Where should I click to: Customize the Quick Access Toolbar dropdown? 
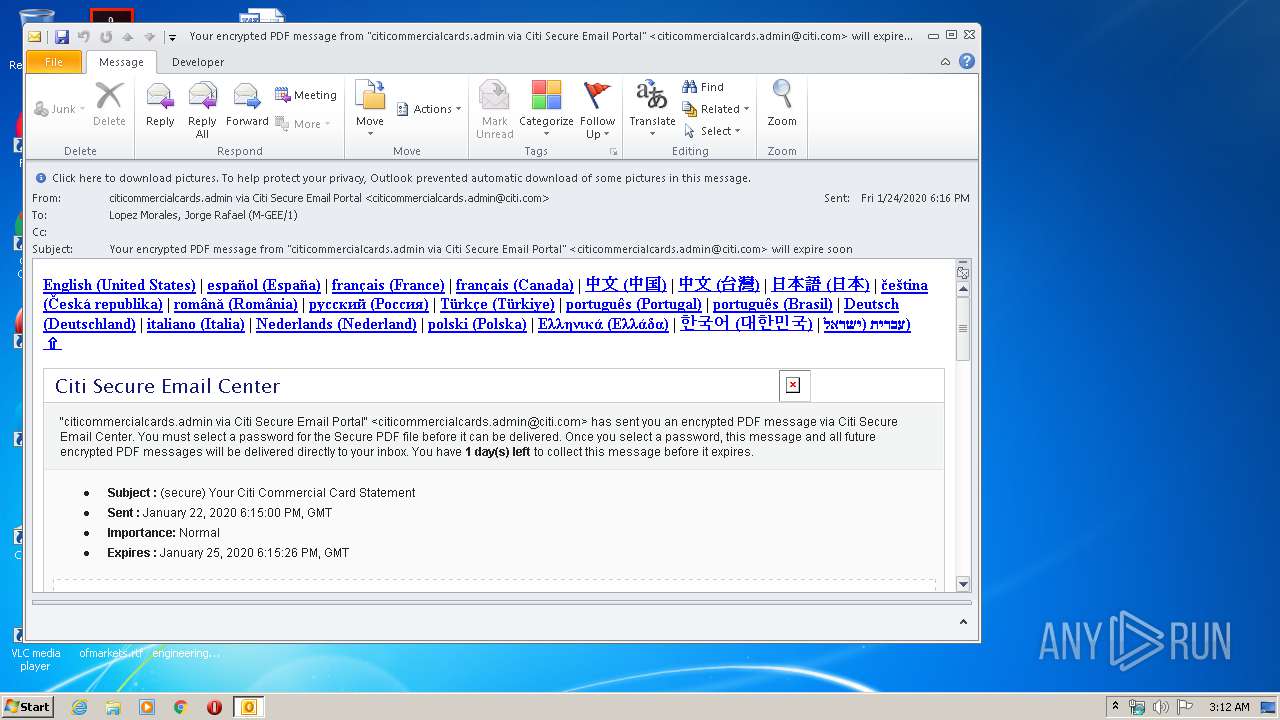(x=172, y=37)
